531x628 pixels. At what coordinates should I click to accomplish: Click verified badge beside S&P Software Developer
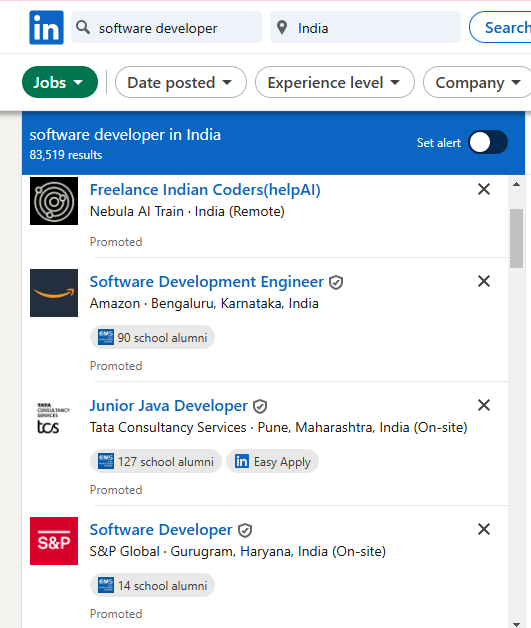pos(245,531)
